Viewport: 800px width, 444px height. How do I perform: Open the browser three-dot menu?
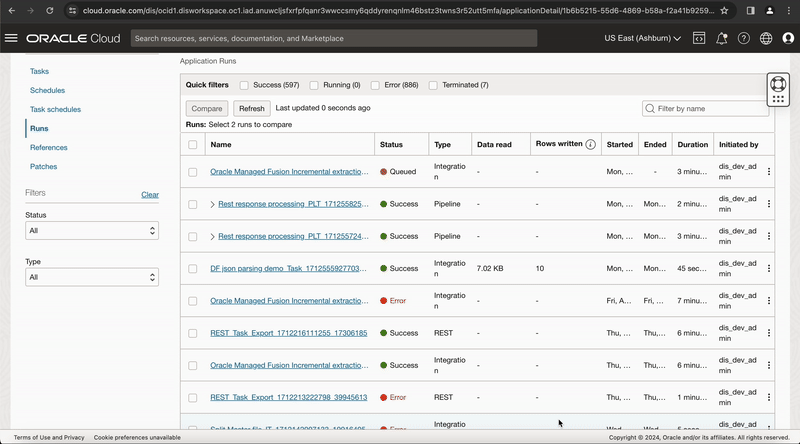pos(789,10)
